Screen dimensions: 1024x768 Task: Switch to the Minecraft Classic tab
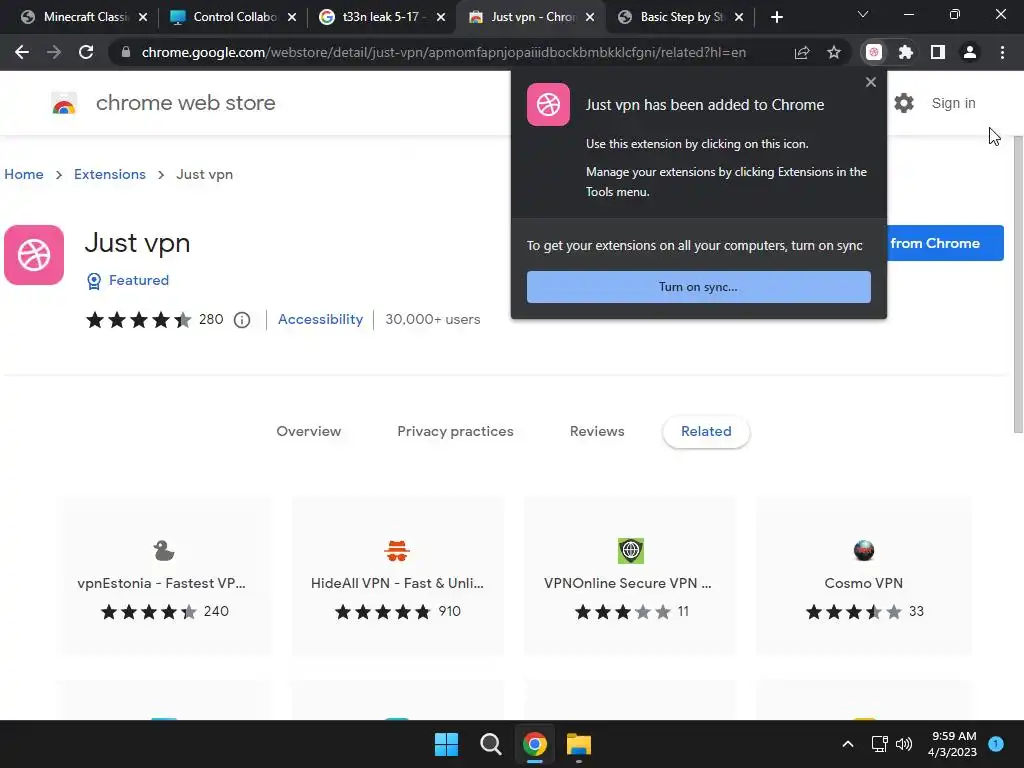[84, 17]
